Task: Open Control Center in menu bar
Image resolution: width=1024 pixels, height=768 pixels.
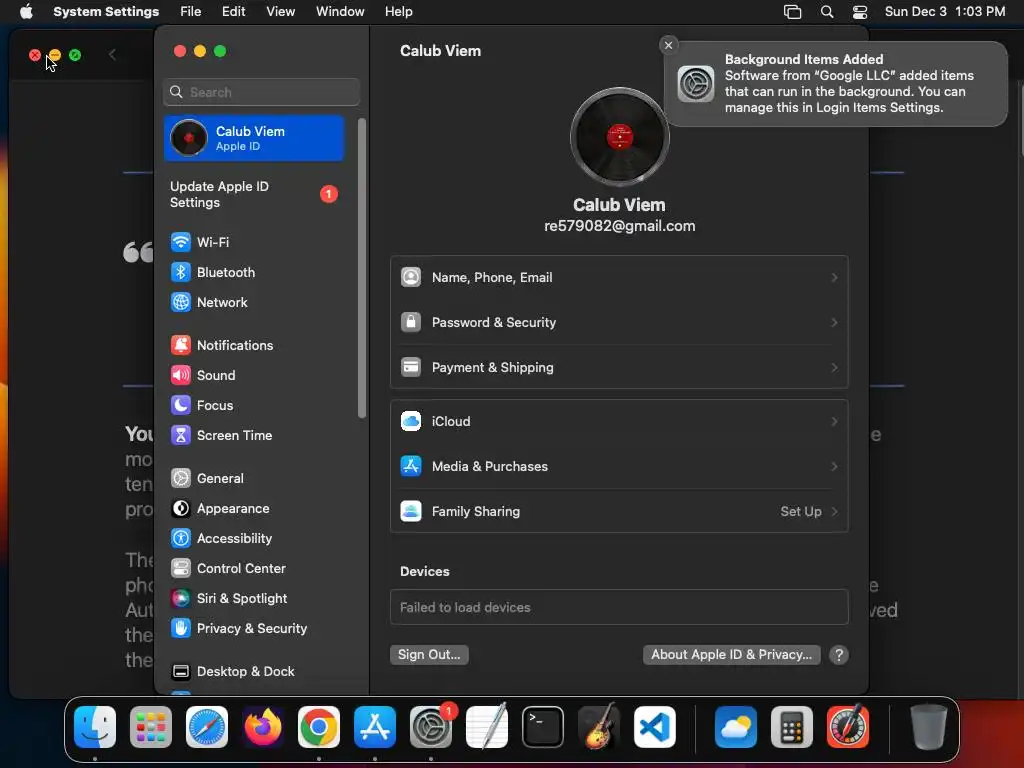Action: point(860,12)
